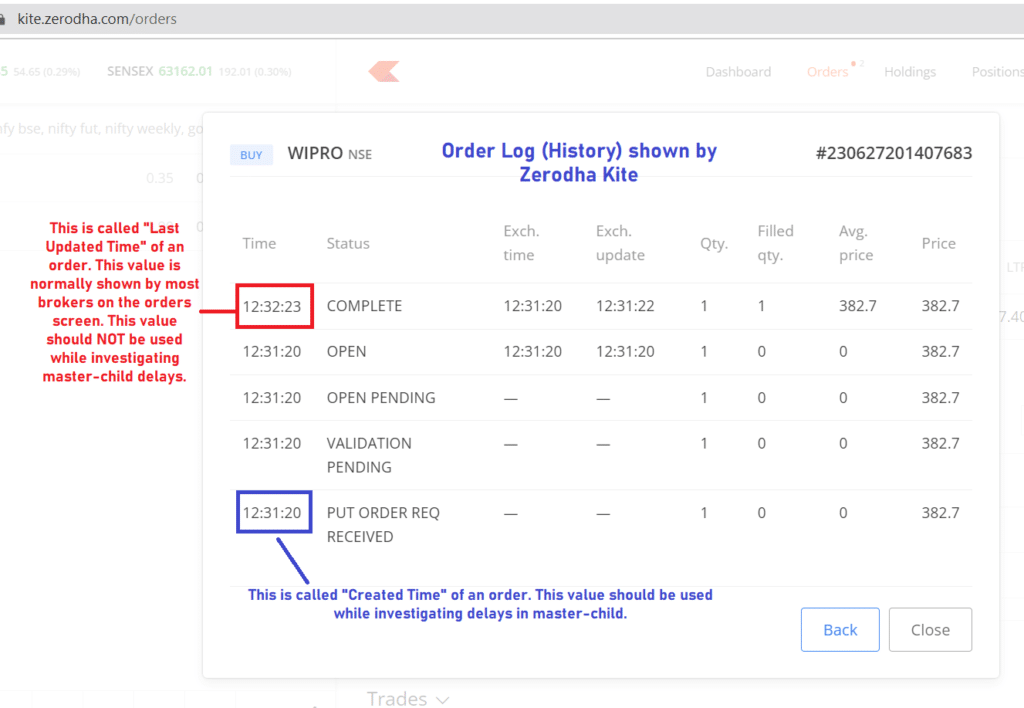Screen dimensions: 1024x708
Task: Click the VALIDATION PENDING status cell
Action: [369, 455]
